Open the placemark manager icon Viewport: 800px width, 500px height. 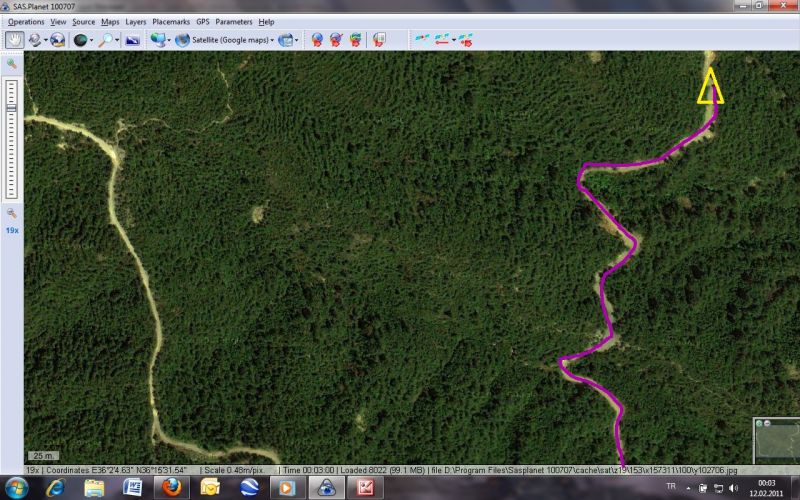point(379,40)
